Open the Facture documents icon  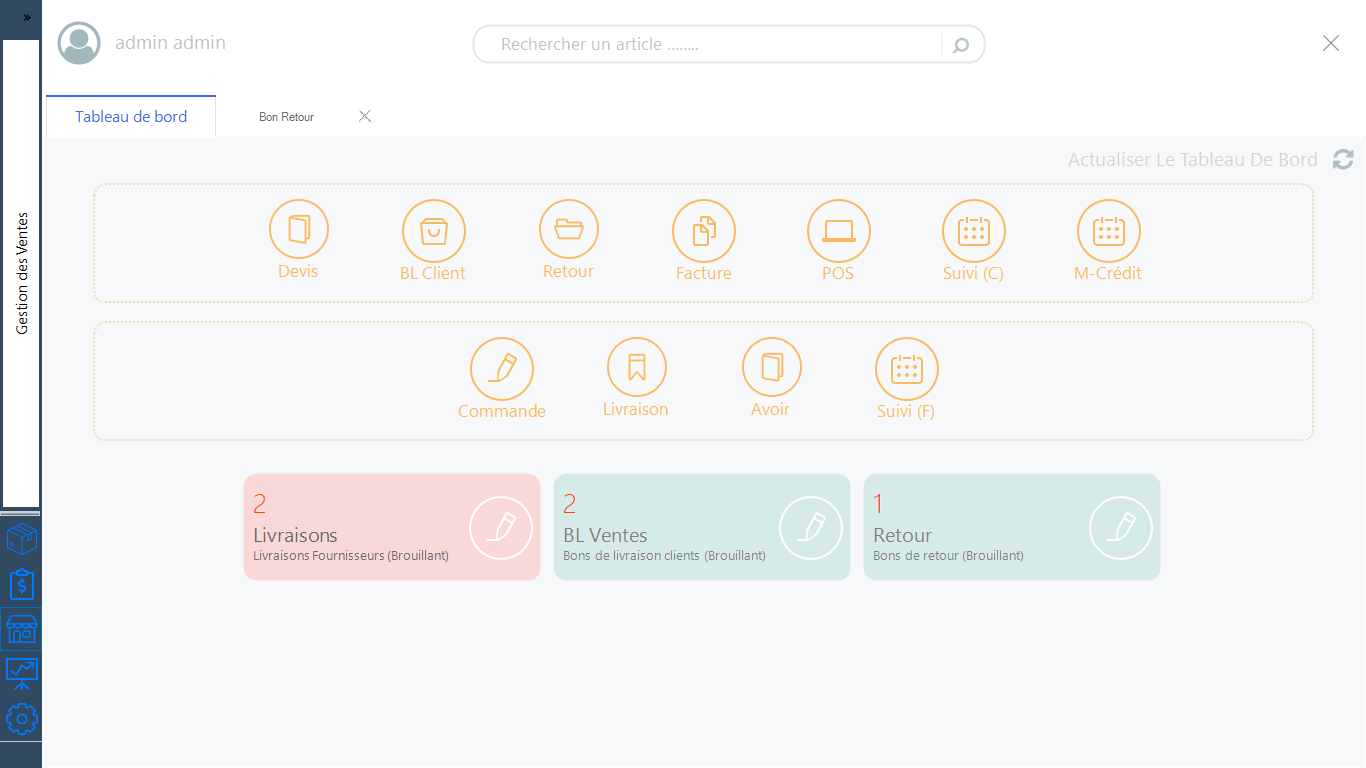point(703,231)
